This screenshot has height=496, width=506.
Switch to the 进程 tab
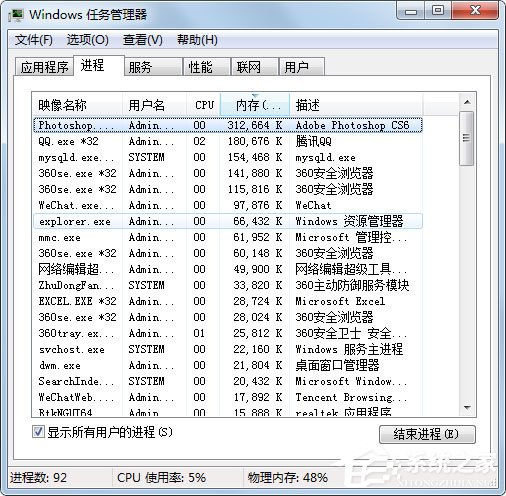[99, 65]
